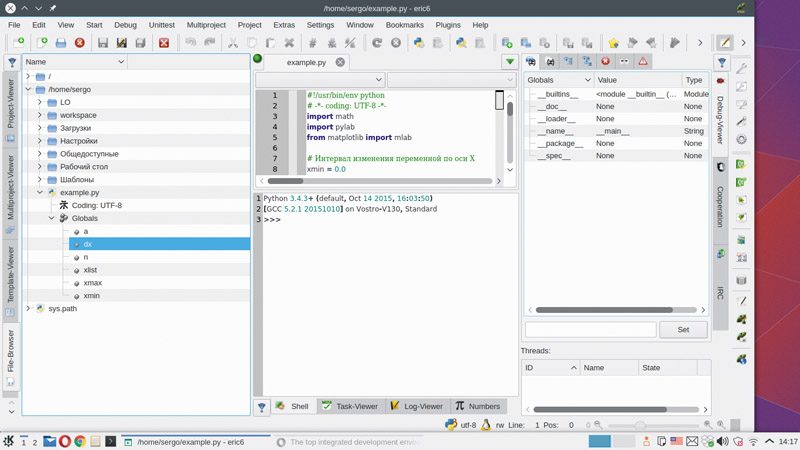Click the Opera browser icon in taskbar
This screenshot has width=800, height=450.
tap(64, 441)
